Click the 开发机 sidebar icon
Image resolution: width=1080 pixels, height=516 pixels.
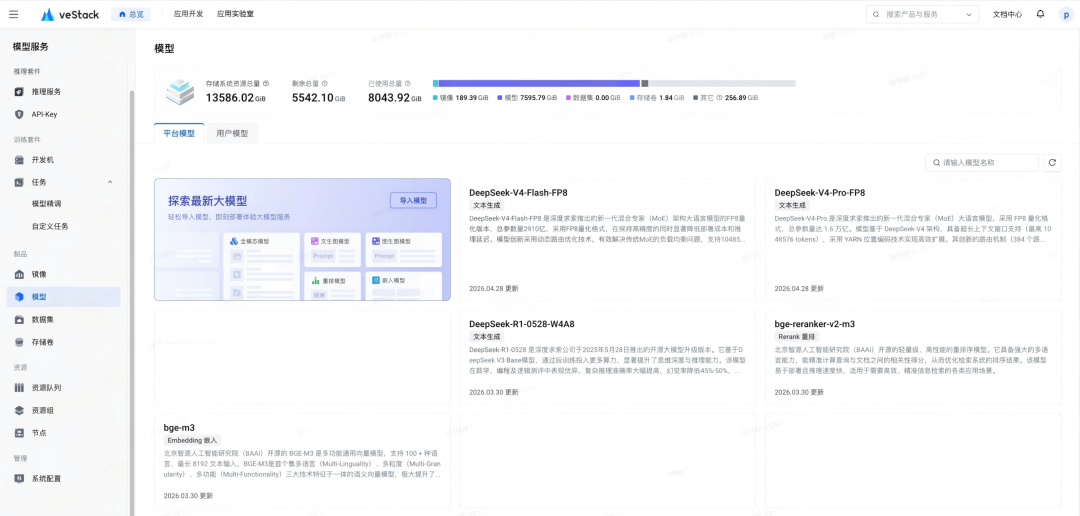pos(19,160)
